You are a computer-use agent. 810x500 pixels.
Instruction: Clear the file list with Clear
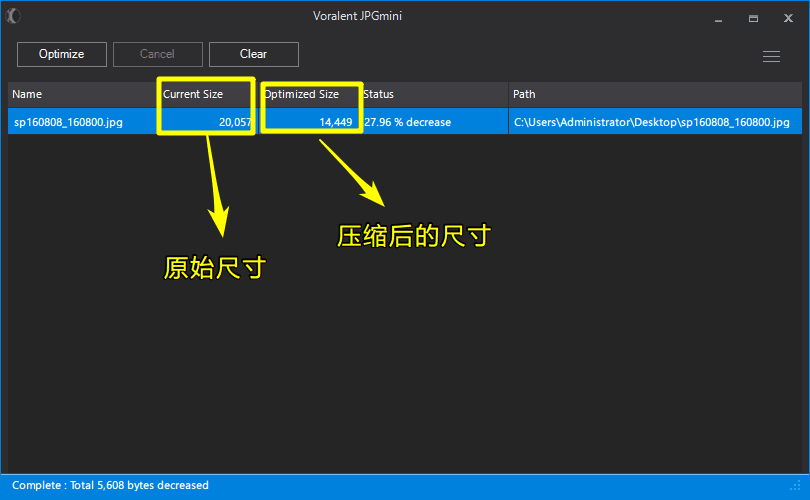click(253, 54)
